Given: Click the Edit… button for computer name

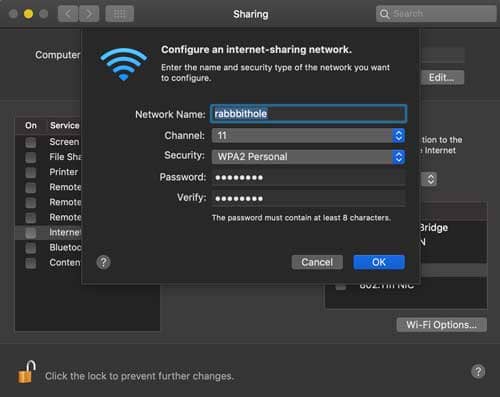Looking at the screenshot, I should [442, 78].
